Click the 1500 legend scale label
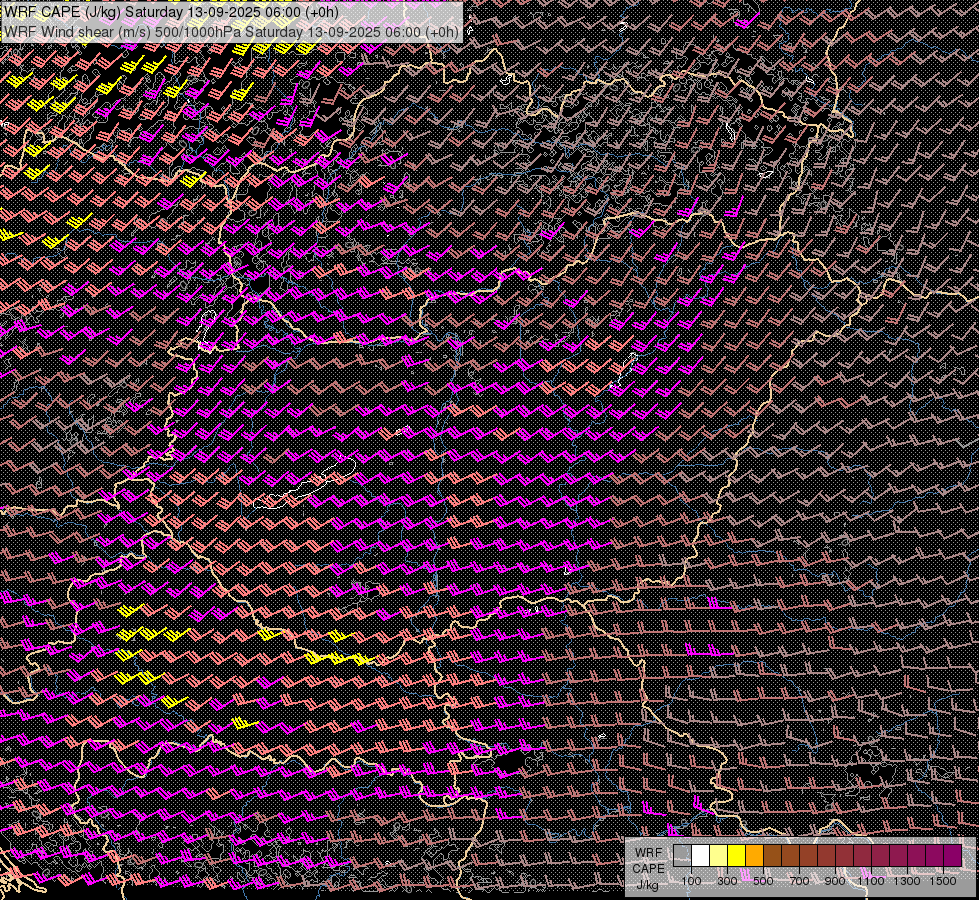Viewport: 979px width, 900px height. (x=943, y=881)
